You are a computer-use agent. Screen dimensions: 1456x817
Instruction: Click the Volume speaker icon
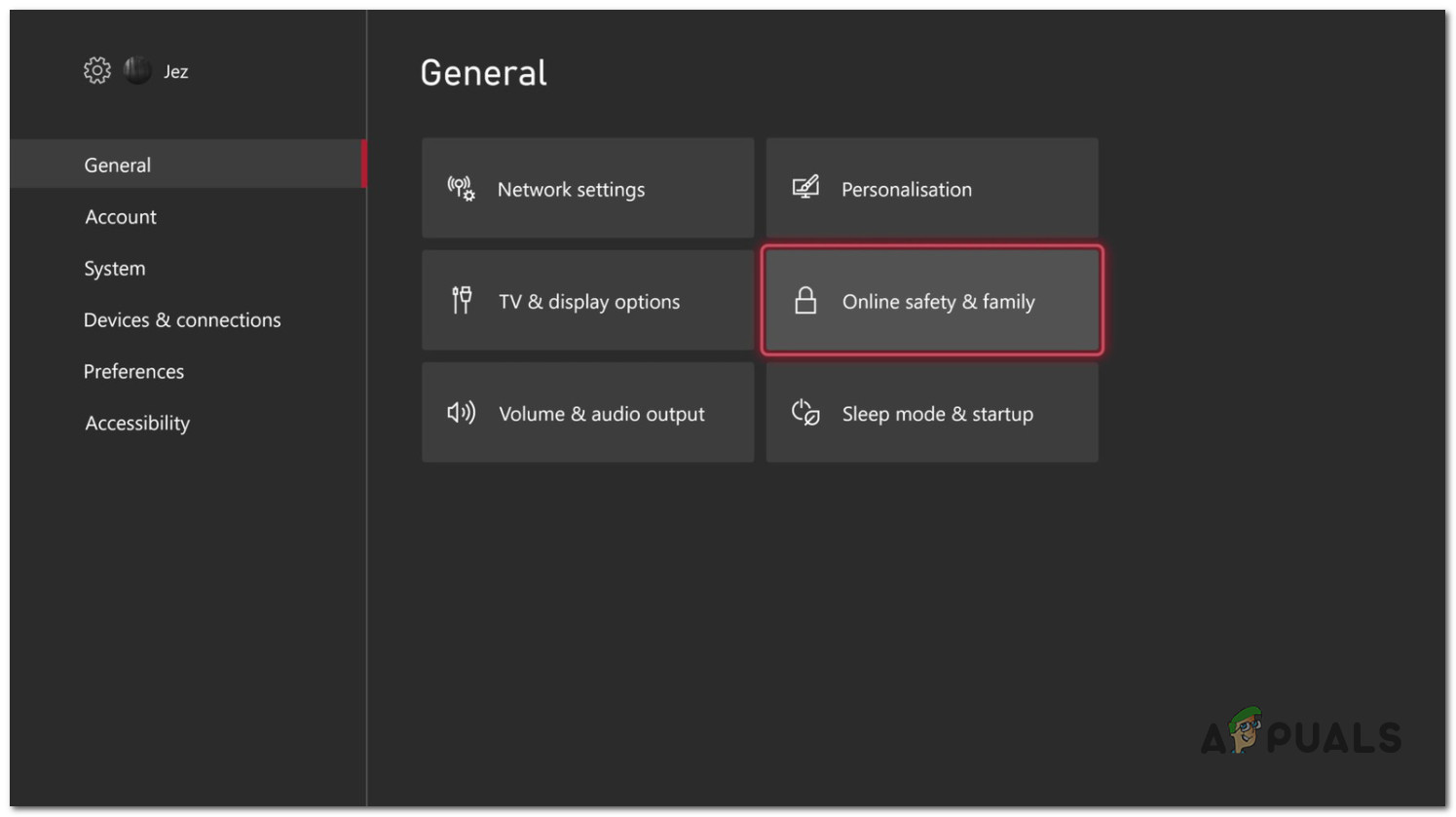coord(461,413)
